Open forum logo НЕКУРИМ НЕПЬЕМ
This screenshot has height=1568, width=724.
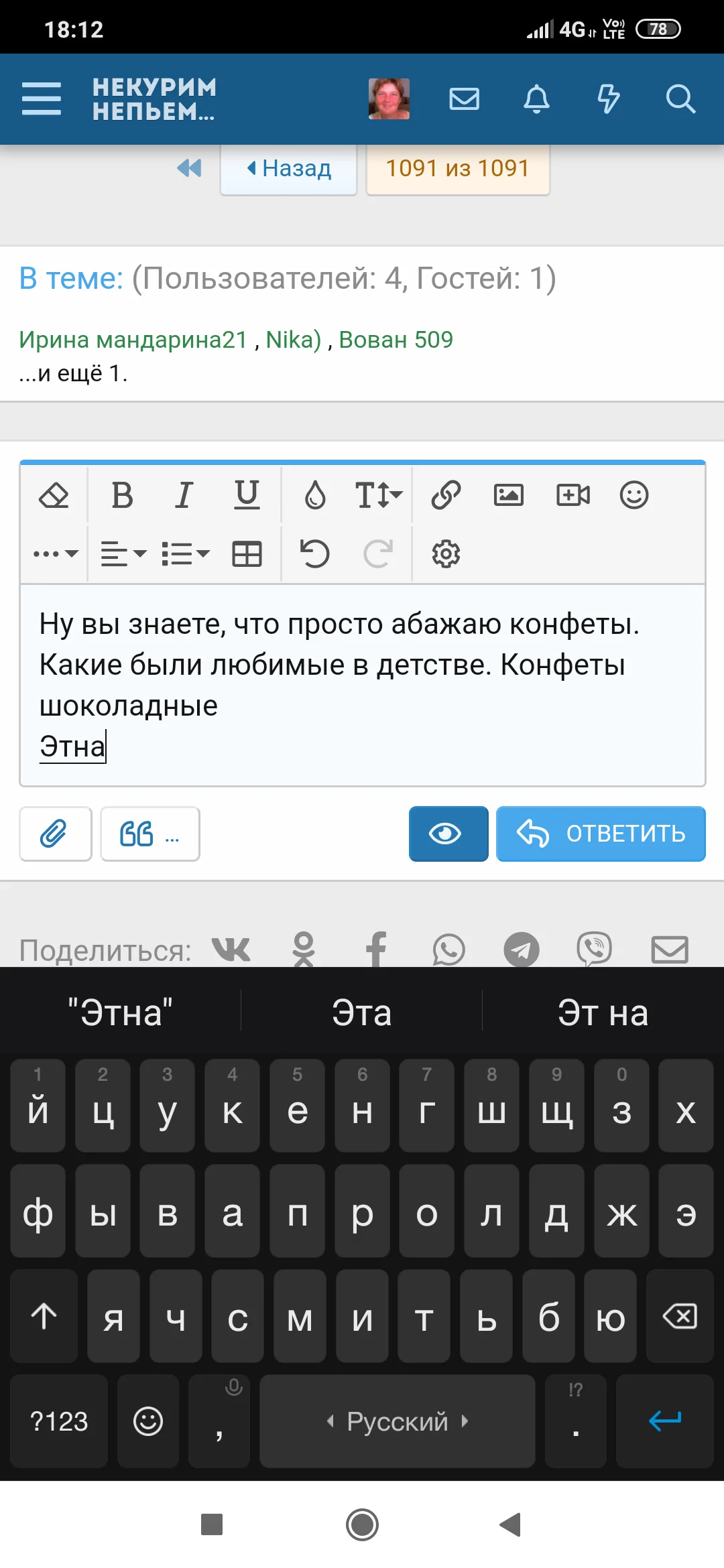(x=154, y=99)
